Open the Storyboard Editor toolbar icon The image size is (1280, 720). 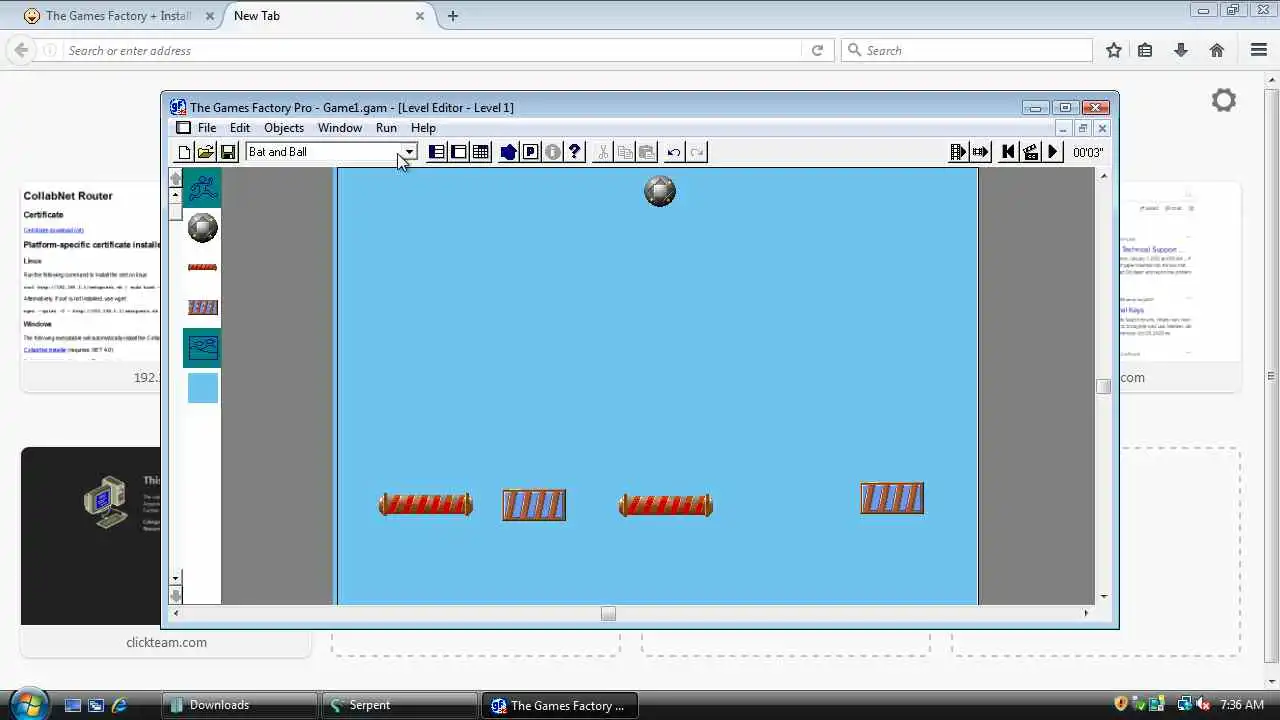click(437, 152)
